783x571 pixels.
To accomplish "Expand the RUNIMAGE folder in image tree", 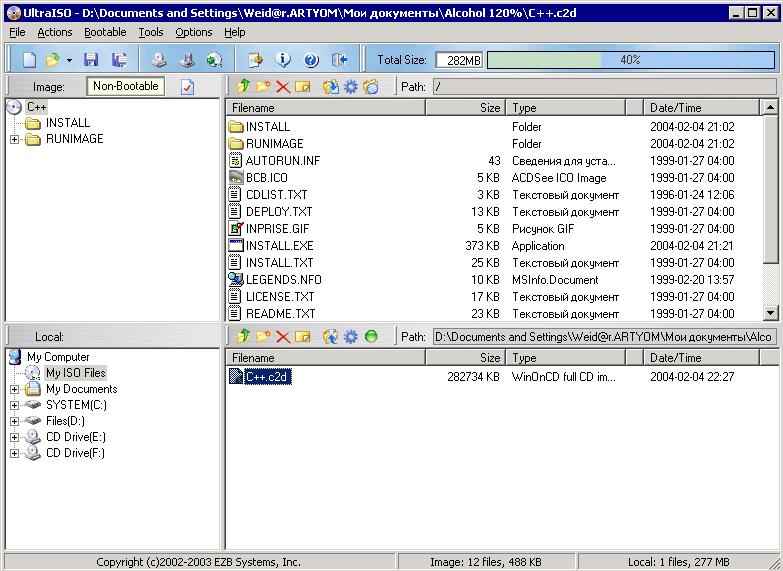I will [x=14, y=139].
